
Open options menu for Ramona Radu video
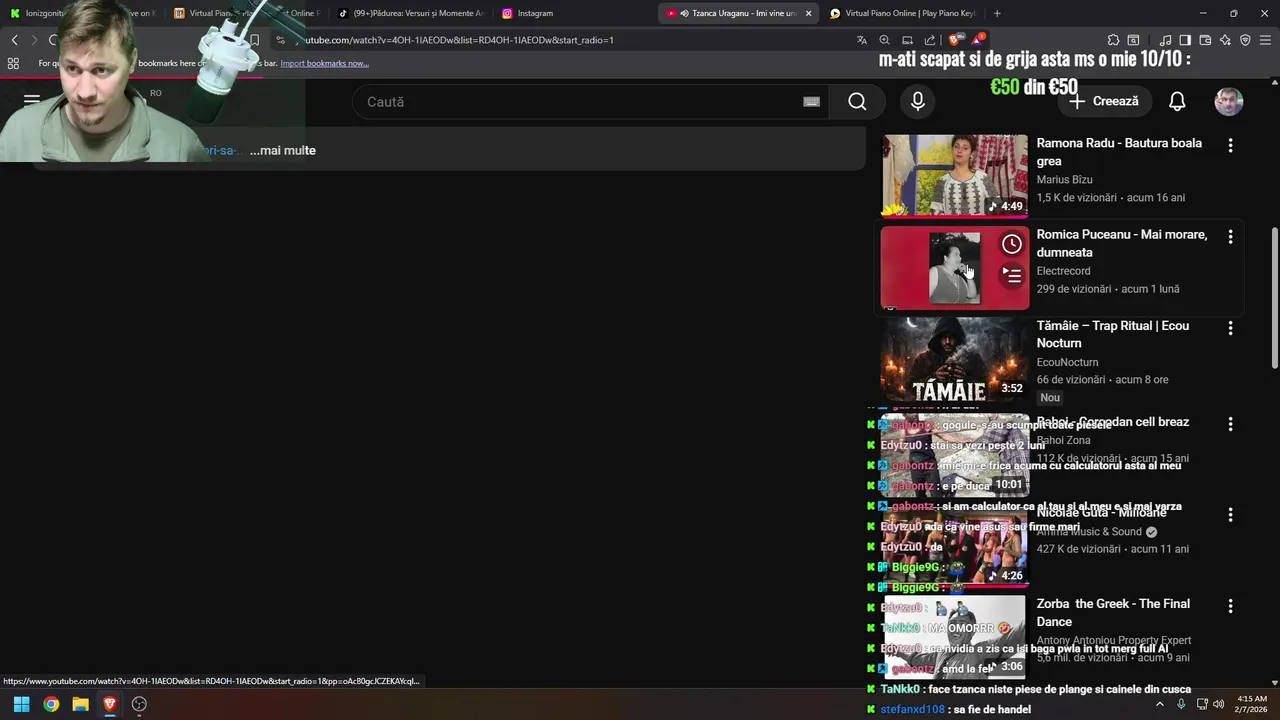tap(1230, 146)
